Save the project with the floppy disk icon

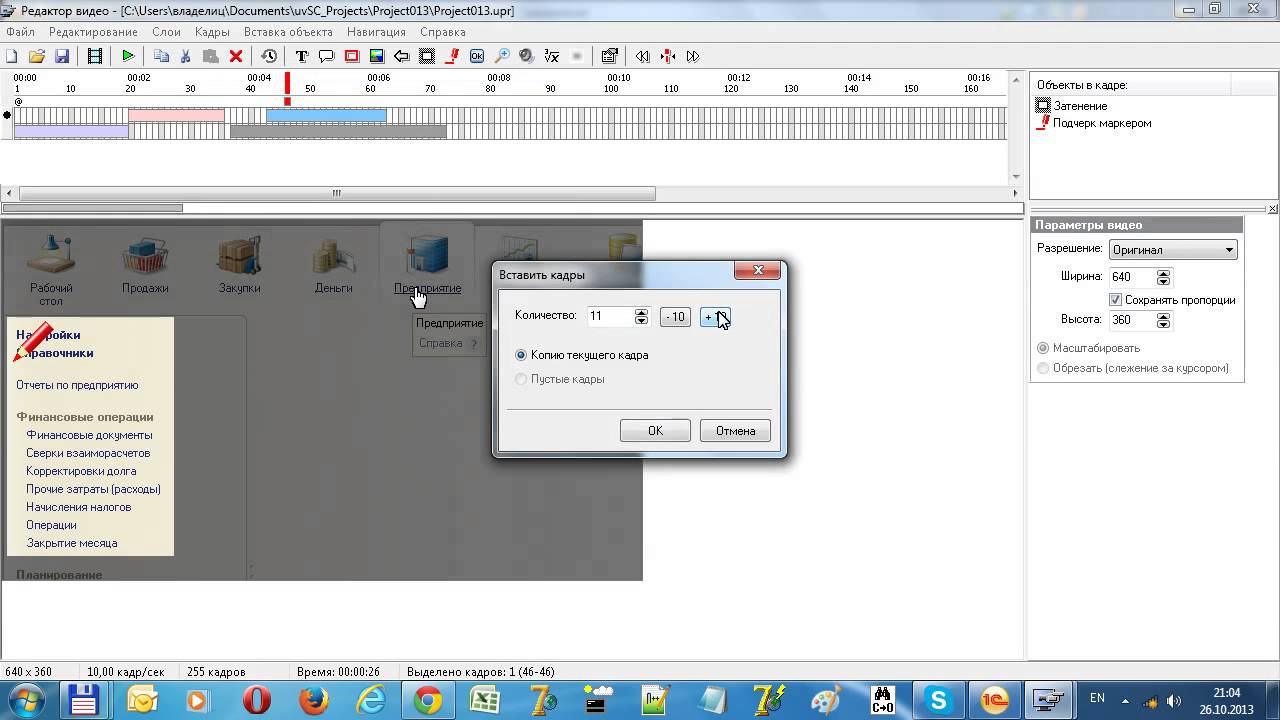pos(62,56)
